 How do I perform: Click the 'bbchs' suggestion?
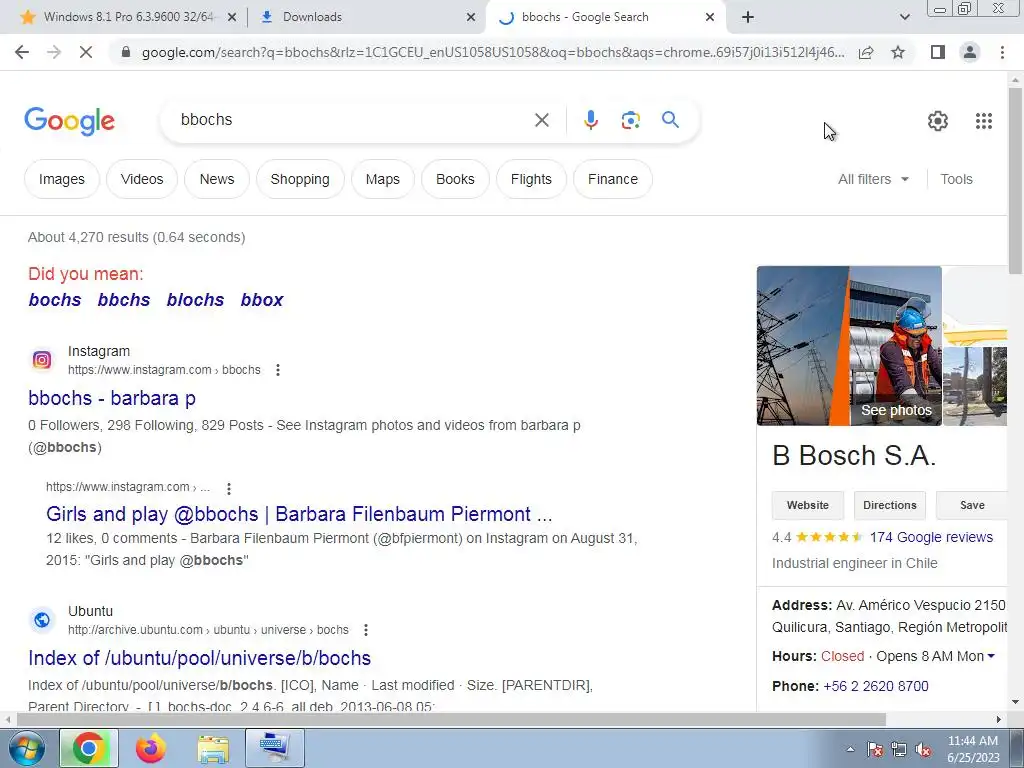(x=124, y=300)
